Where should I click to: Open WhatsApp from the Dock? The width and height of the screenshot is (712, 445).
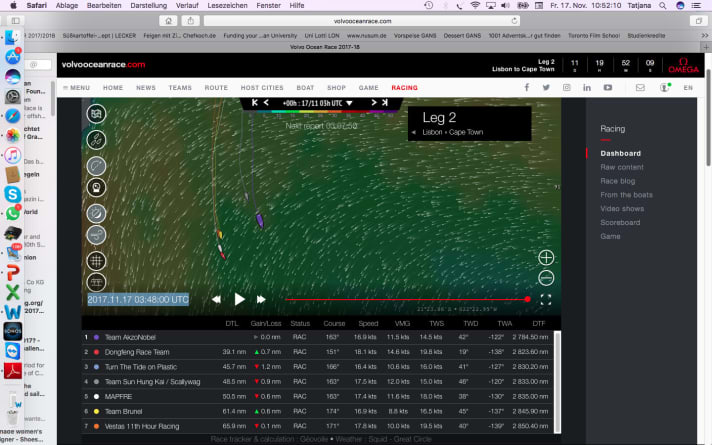pos(13,213)
